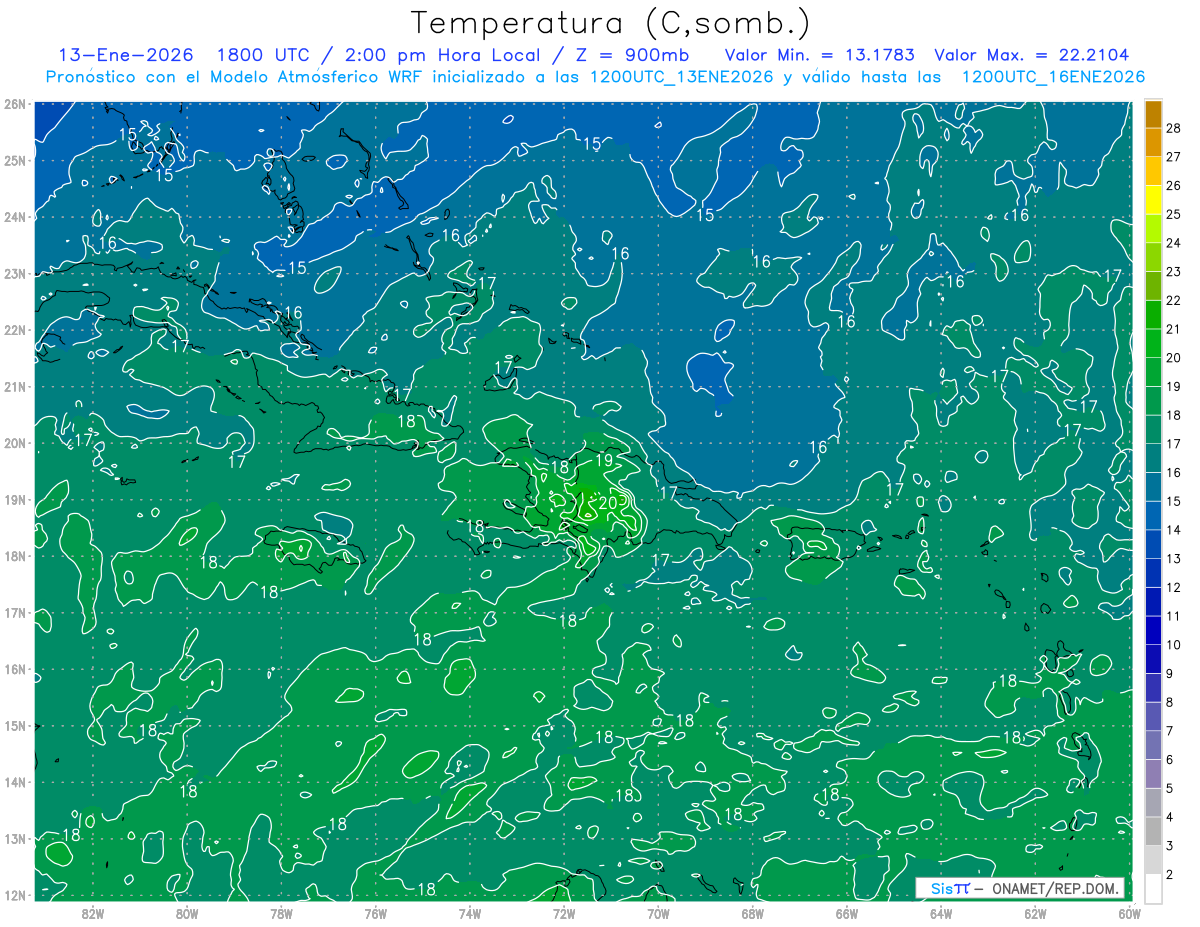Click the 14N latitude axis label
1200x927 pixels.
[x=15, y=782]
